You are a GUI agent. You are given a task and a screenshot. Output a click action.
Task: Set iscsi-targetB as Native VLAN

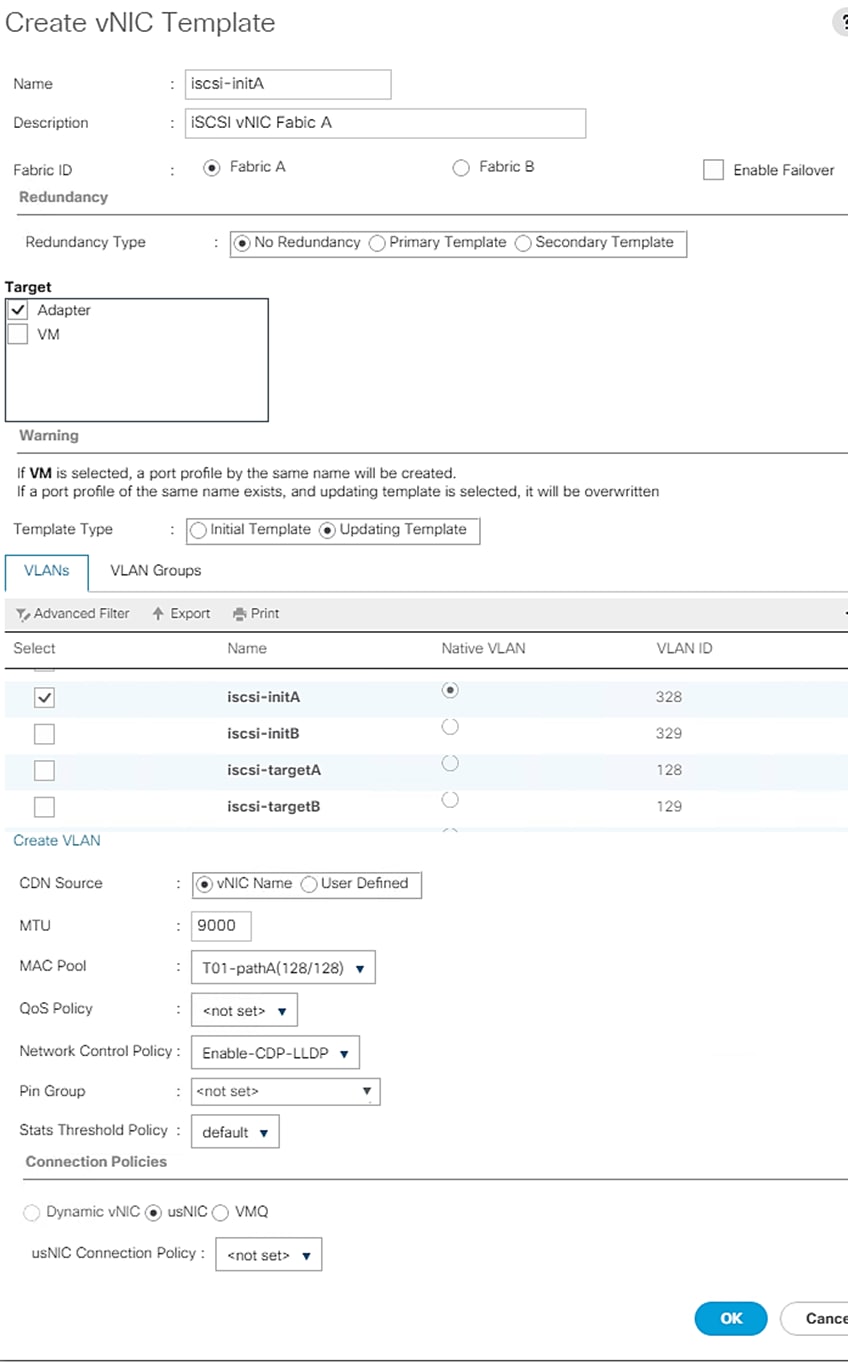coord(450,799)
